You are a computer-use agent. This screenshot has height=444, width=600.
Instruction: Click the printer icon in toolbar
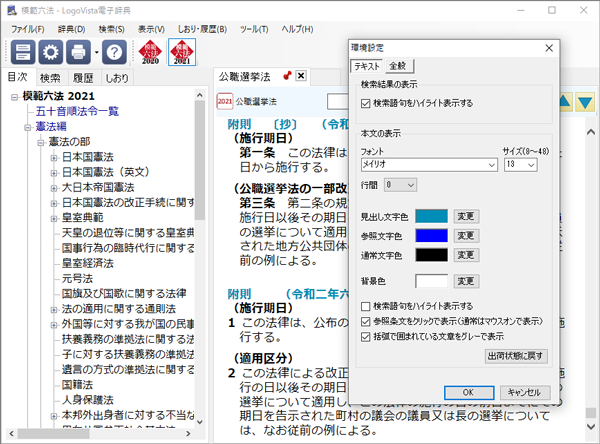pyautogui.click(x=78, y=52)
